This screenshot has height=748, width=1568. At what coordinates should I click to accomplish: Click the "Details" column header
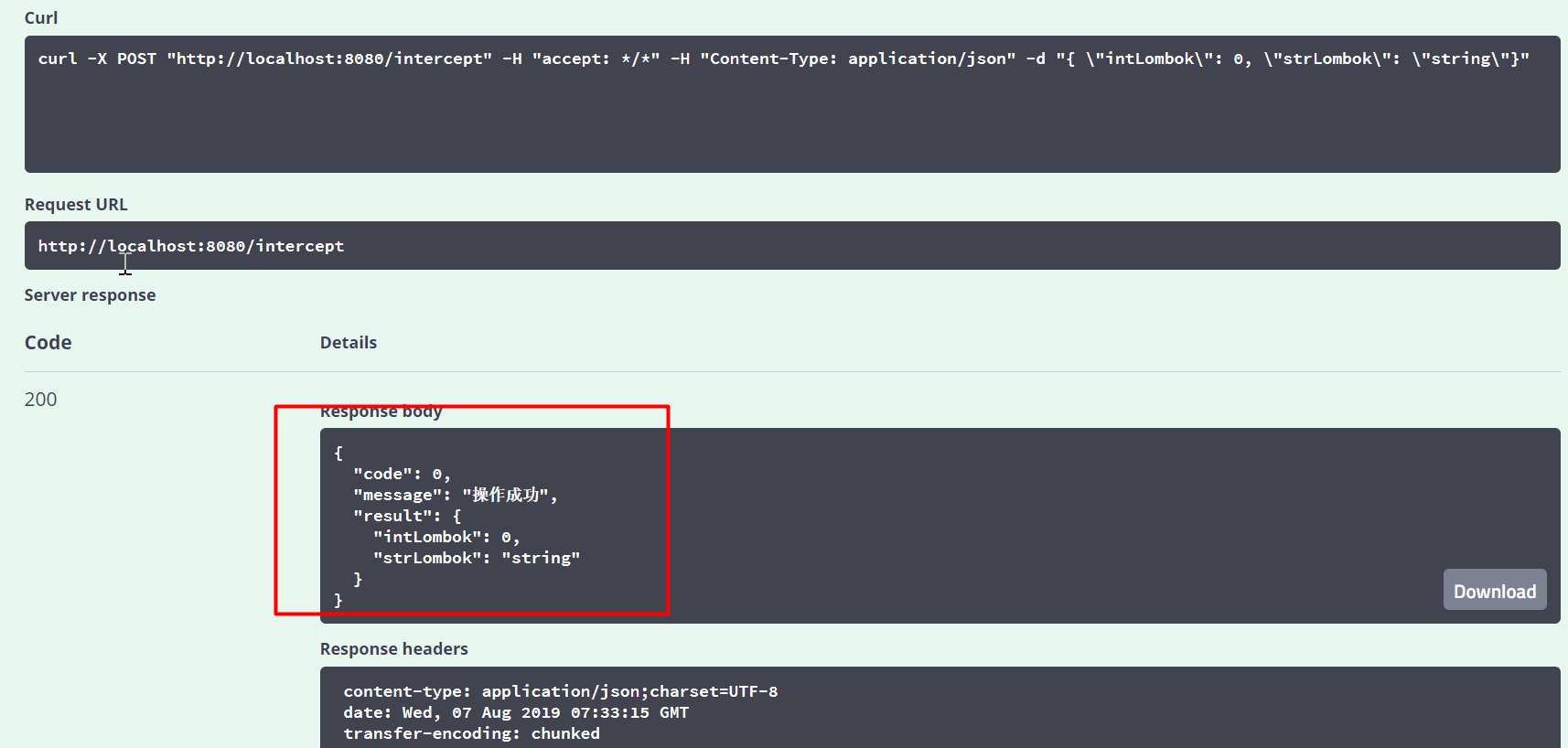point(349,343)
